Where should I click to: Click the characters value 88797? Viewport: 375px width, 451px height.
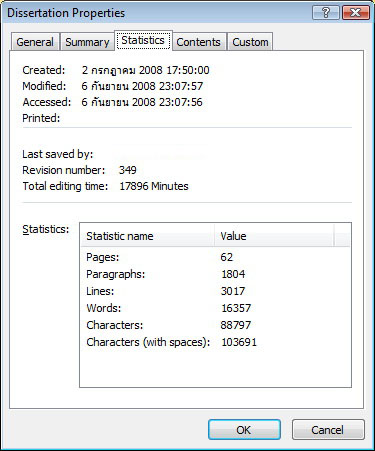(x=236, y=325)
